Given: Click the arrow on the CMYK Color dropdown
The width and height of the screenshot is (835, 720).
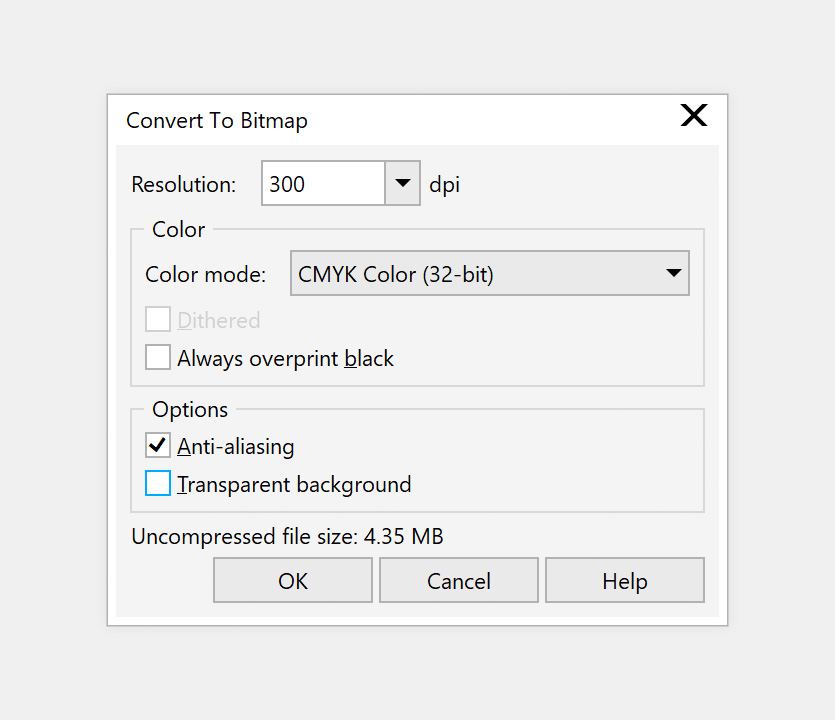Looking at the screenshot, I should (674, 273).
